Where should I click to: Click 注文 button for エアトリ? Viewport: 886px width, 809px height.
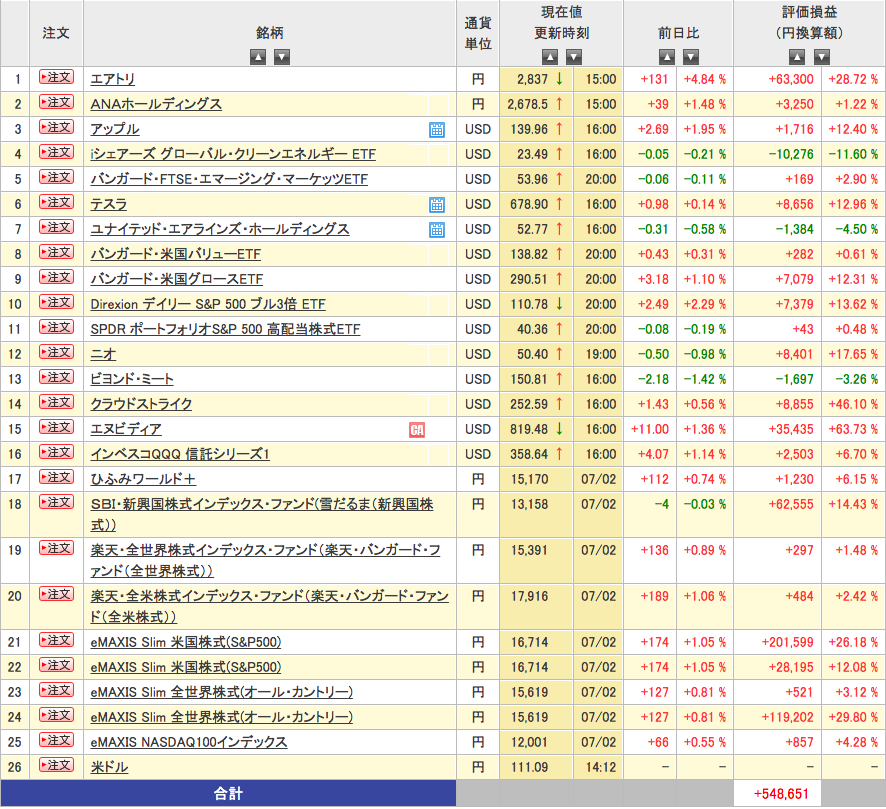tap(57, 77)
